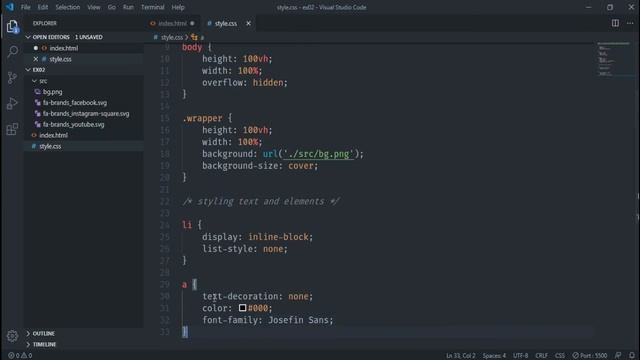Click the split editor right icon
This screenshot has width=640, height=360.
615,23
